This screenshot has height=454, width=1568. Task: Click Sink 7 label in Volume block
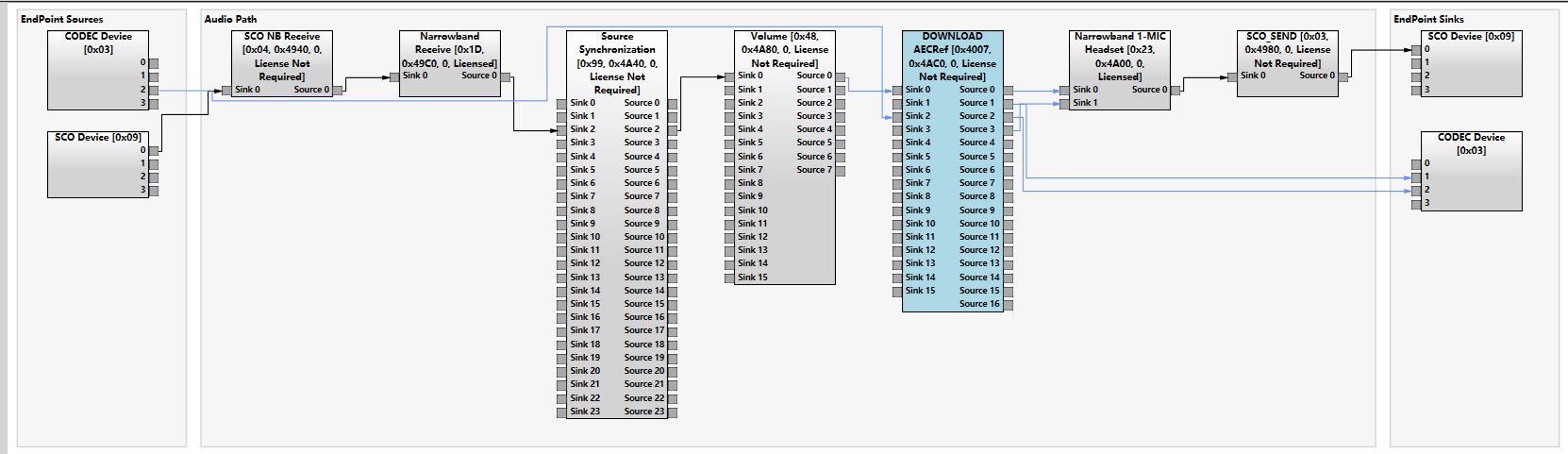(750, 171)
